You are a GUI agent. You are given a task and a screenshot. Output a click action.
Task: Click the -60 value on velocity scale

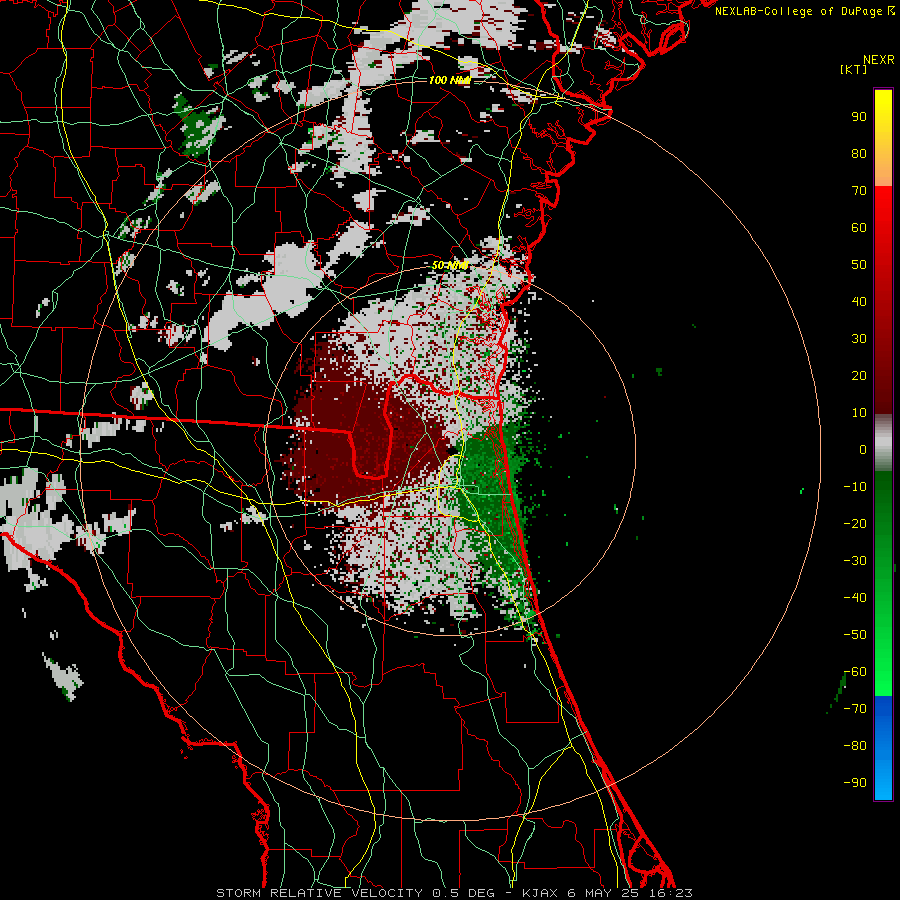coord(855,672)
